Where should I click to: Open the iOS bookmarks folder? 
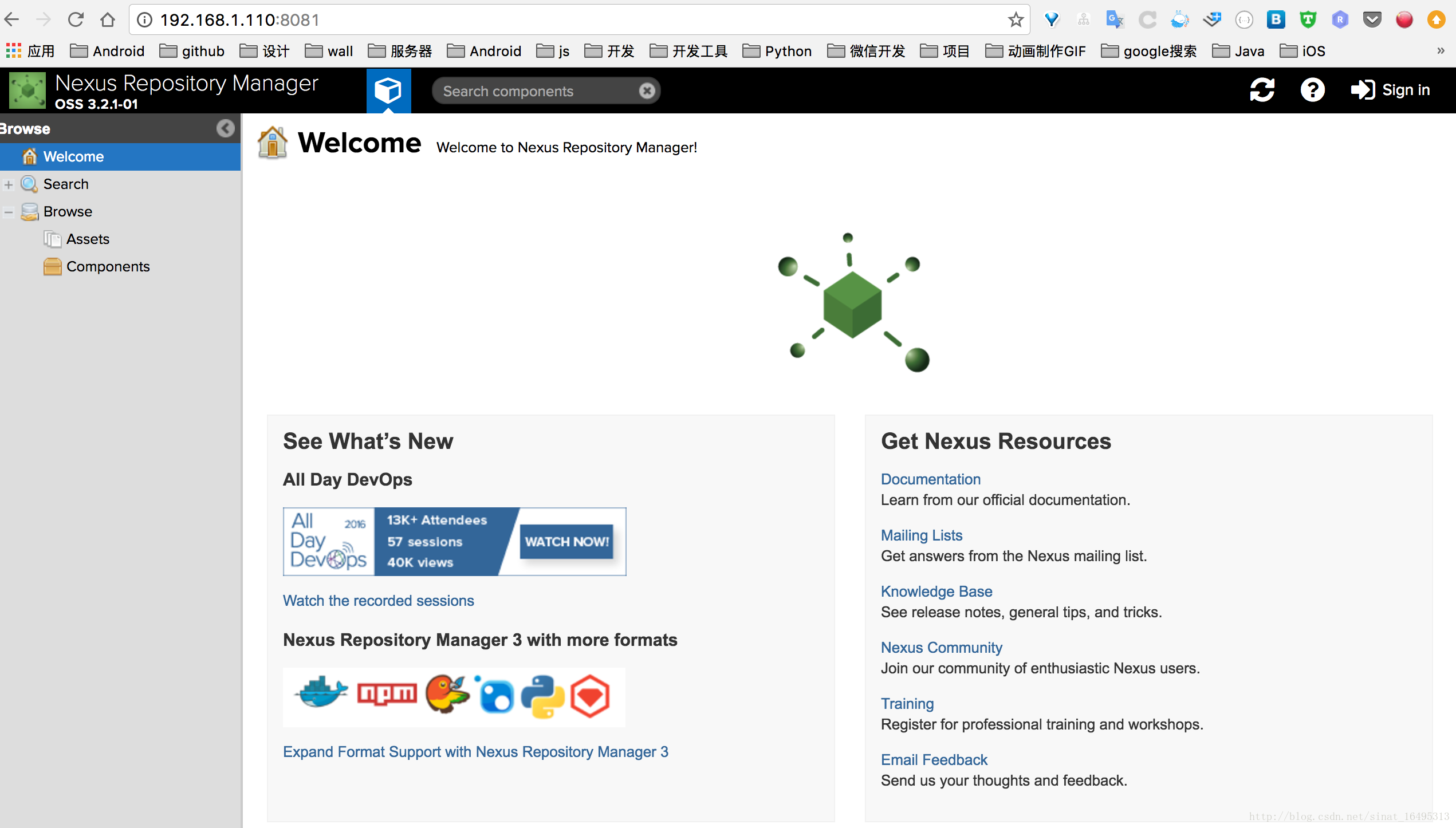click(1302, 51)
